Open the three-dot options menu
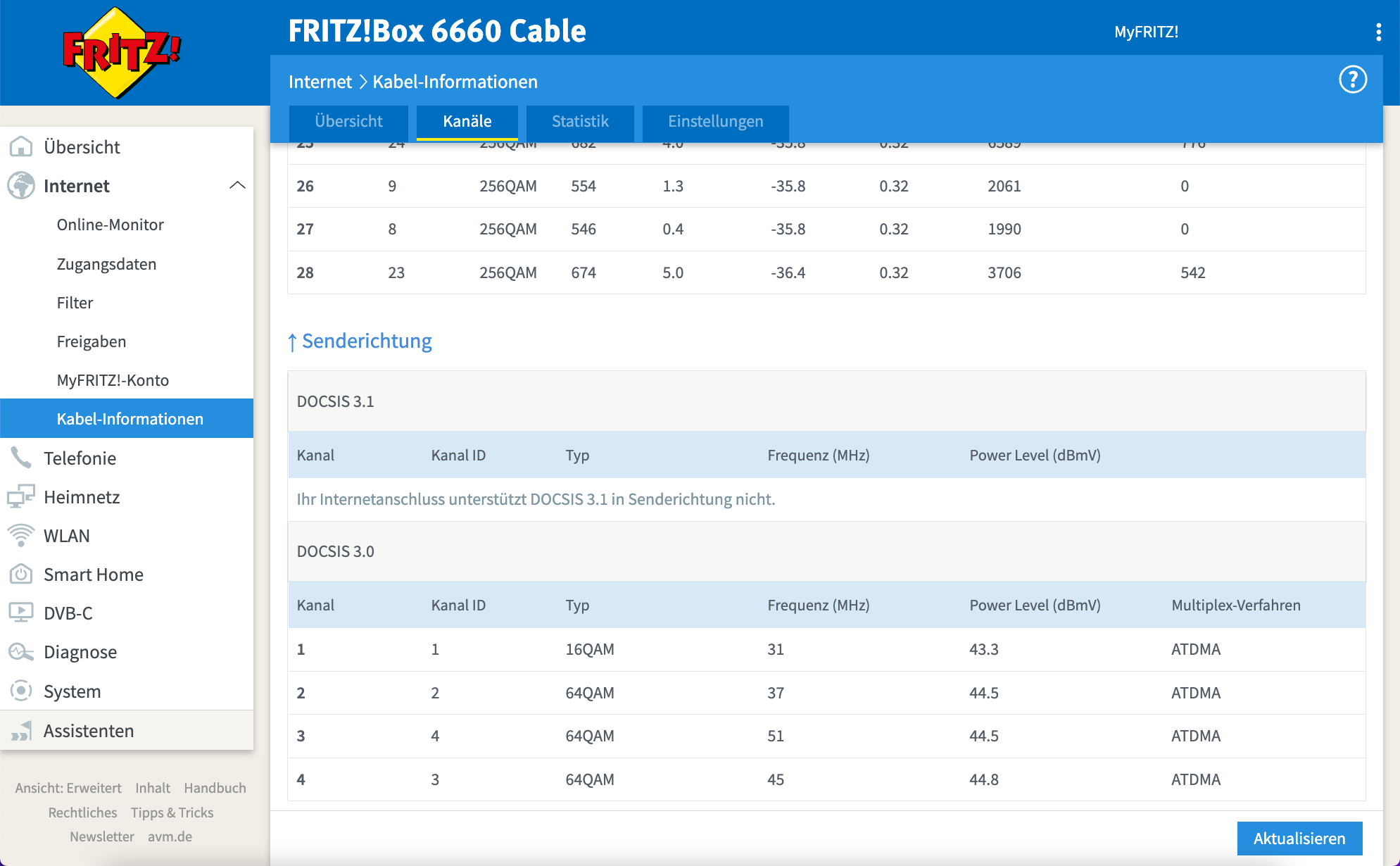The width and height of the screenshot is (1400, 866). 1378,32
